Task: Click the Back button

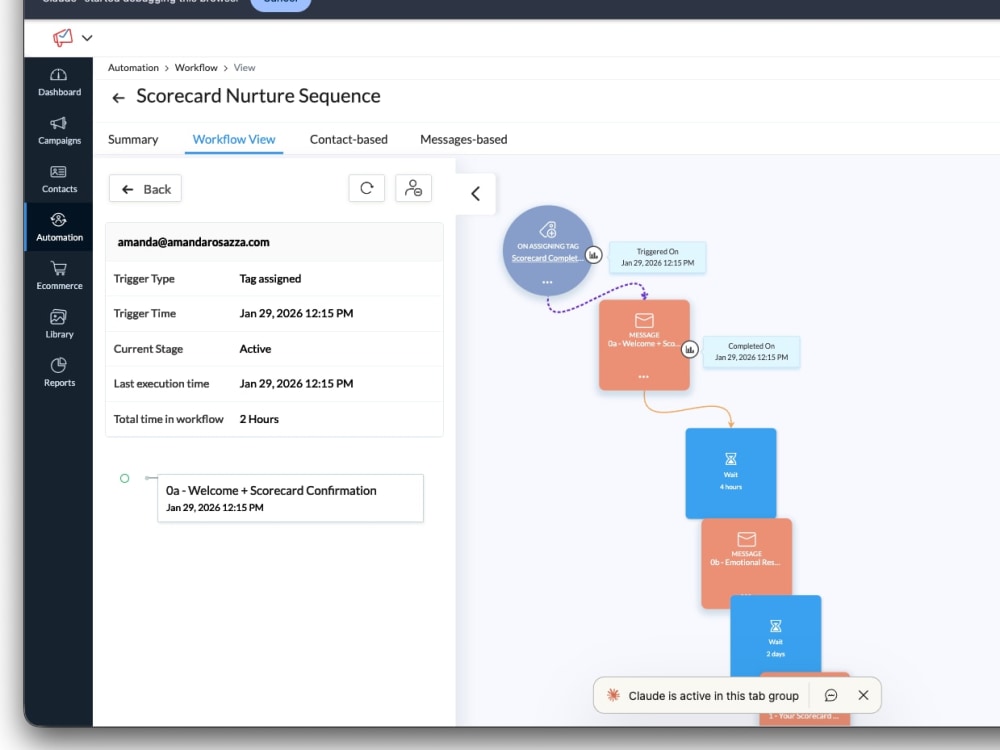Action: pyautogui.click(x=145, y=189)
